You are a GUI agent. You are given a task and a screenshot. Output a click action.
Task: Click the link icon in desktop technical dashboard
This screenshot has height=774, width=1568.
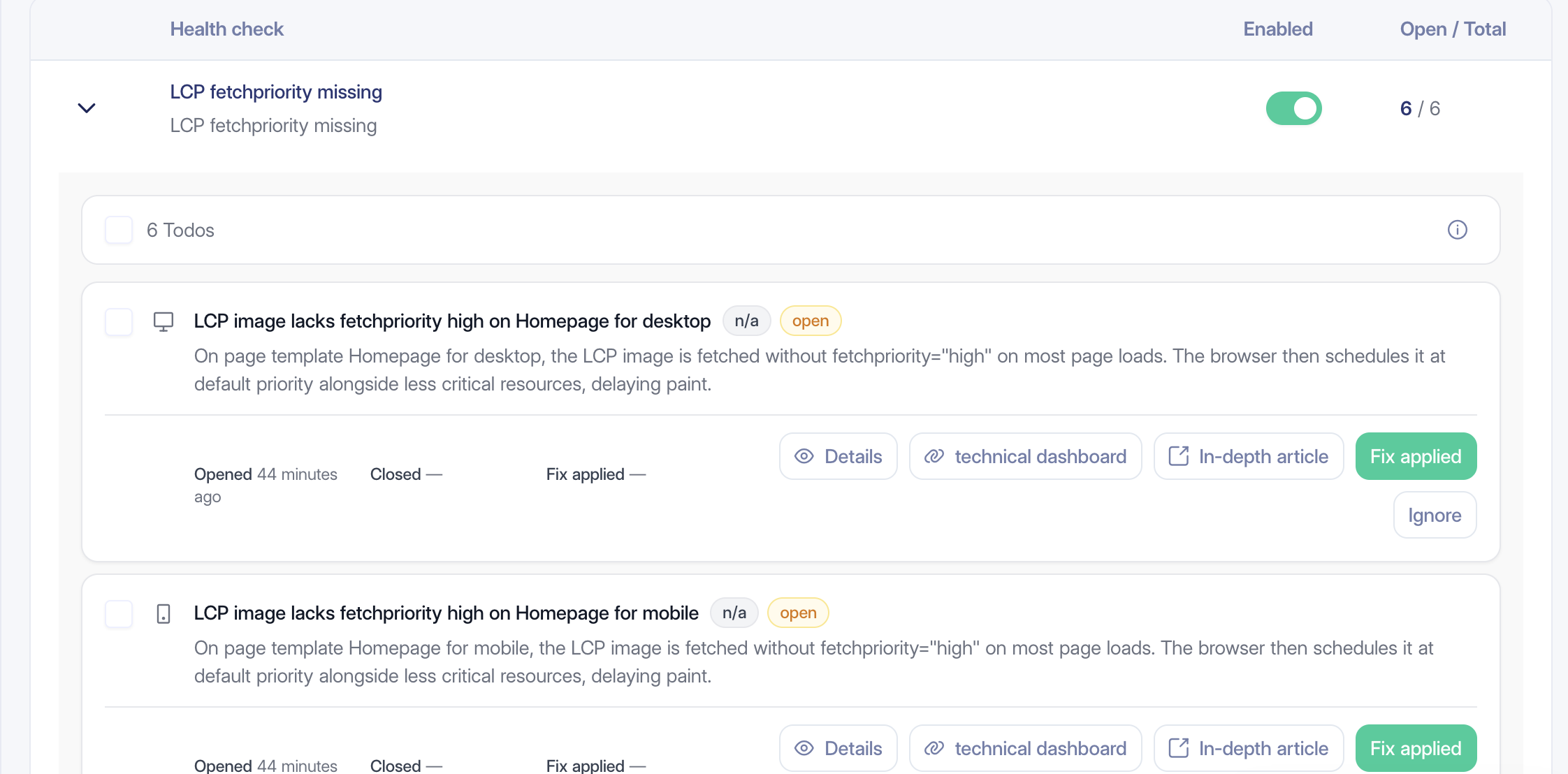[934, 456]
